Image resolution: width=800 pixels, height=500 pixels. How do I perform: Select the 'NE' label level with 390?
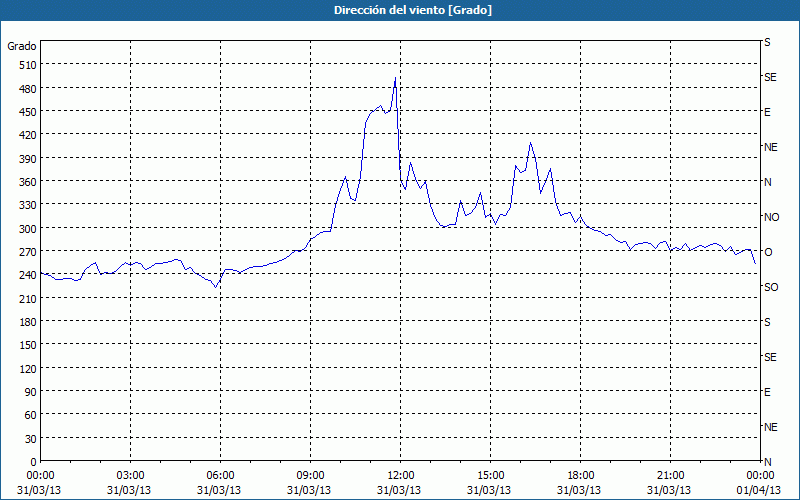(x=770, y=147)
